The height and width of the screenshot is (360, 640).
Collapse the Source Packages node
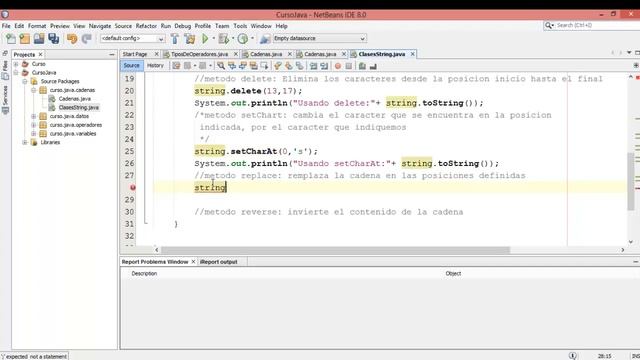pos(25,82)
